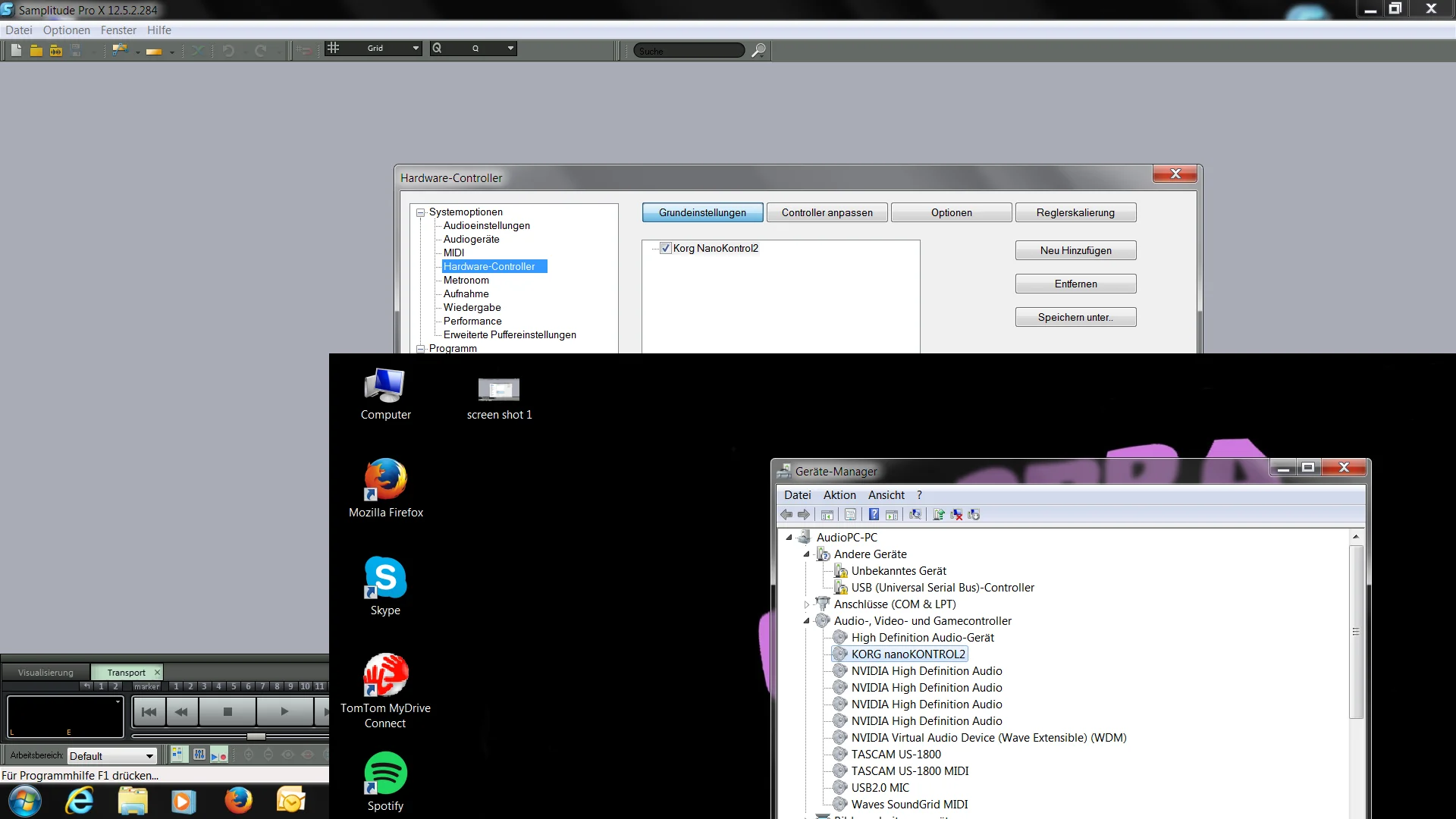
Task: Click the load audio file icon
Action: click(x=55, y=50)
